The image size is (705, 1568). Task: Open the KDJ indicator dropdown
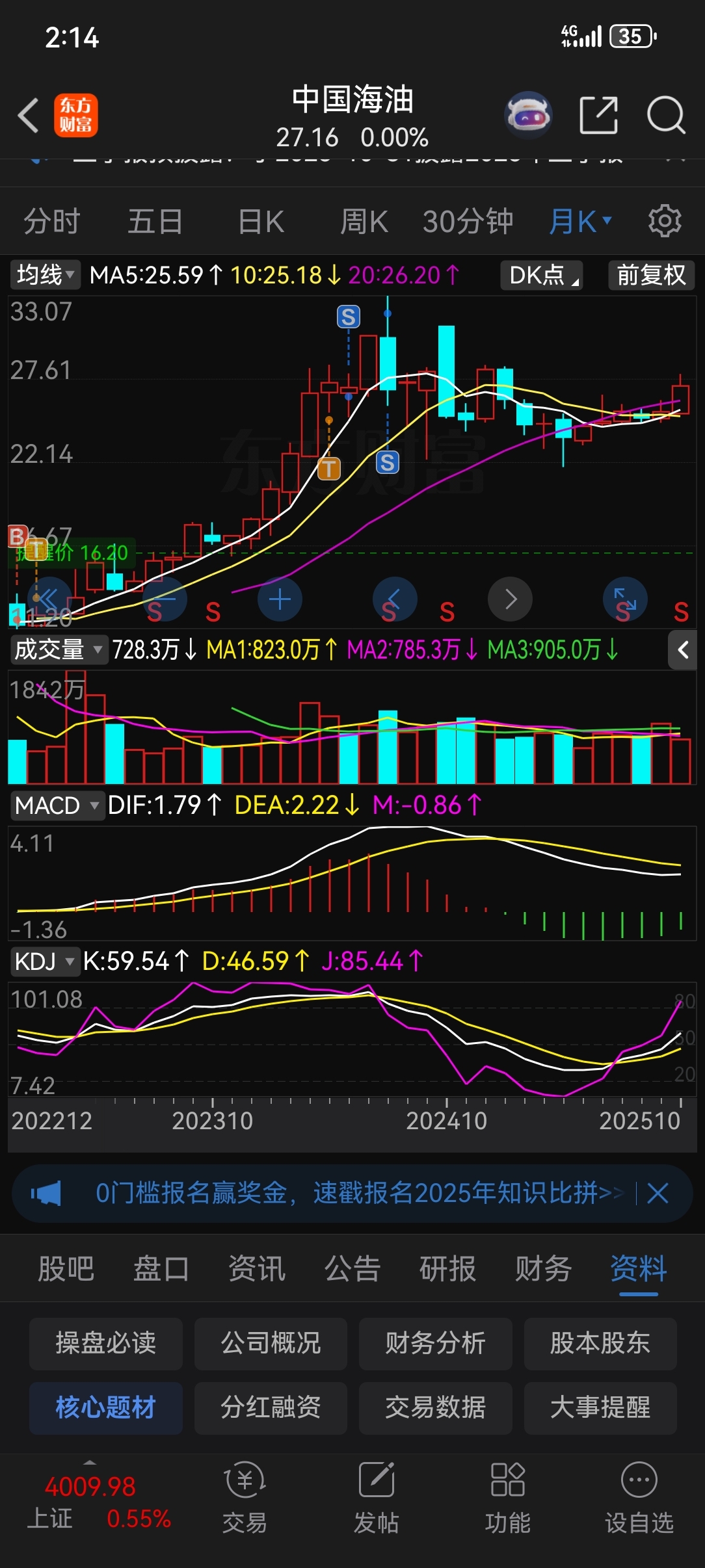pyautogui.click(x=44, y=961)
